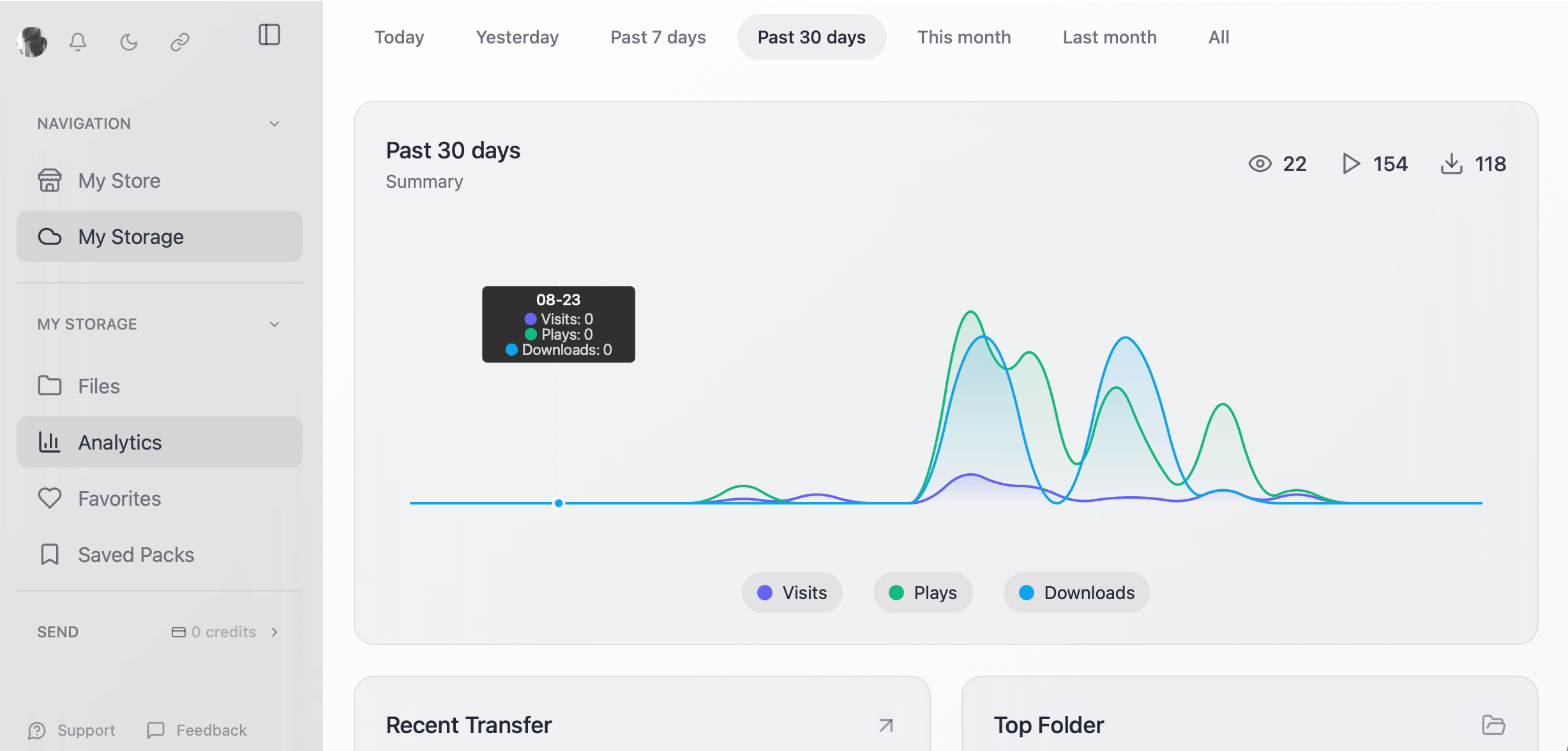Open the Recent Transfer arrow icon
Image resolution: width=1568 pixels, height=751 pixels.
tap(886, 725)
